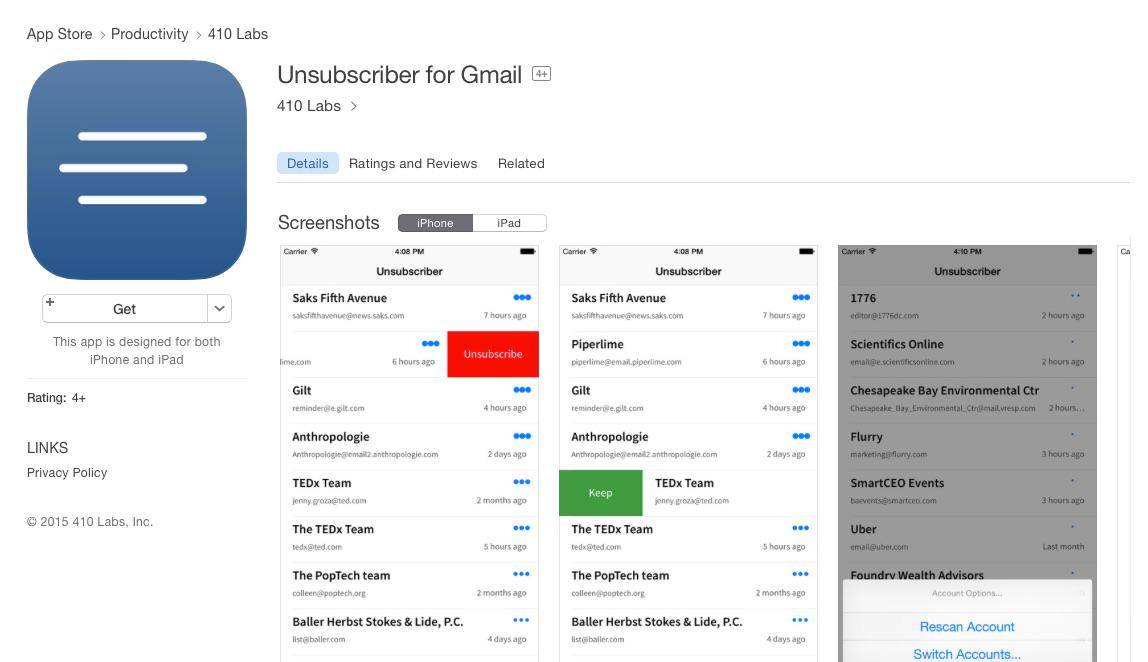Click Rescan Account in third screenshot

tap(967, 627)
